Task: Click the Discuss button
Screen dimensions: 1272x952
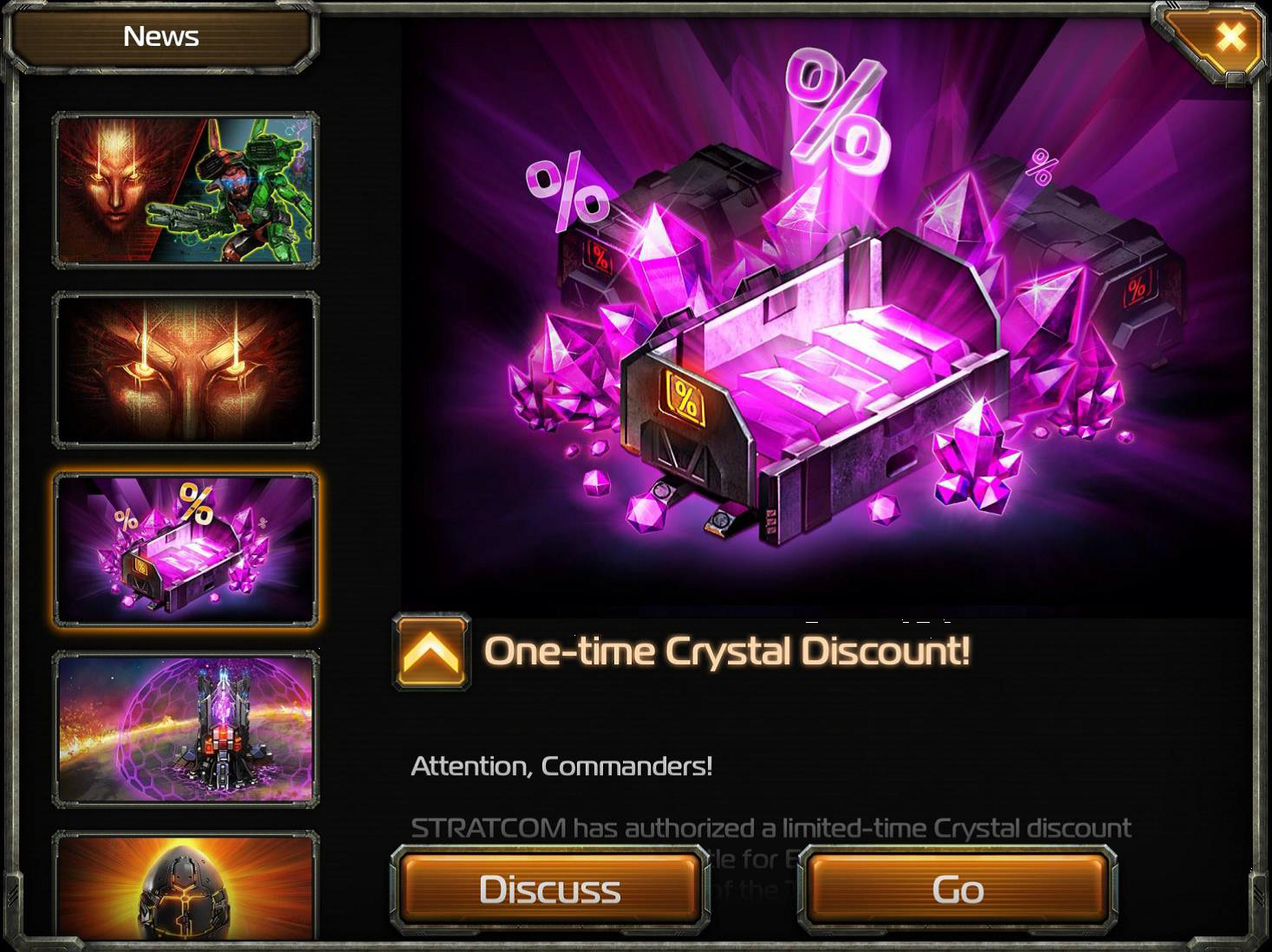Action: (549, 890)
